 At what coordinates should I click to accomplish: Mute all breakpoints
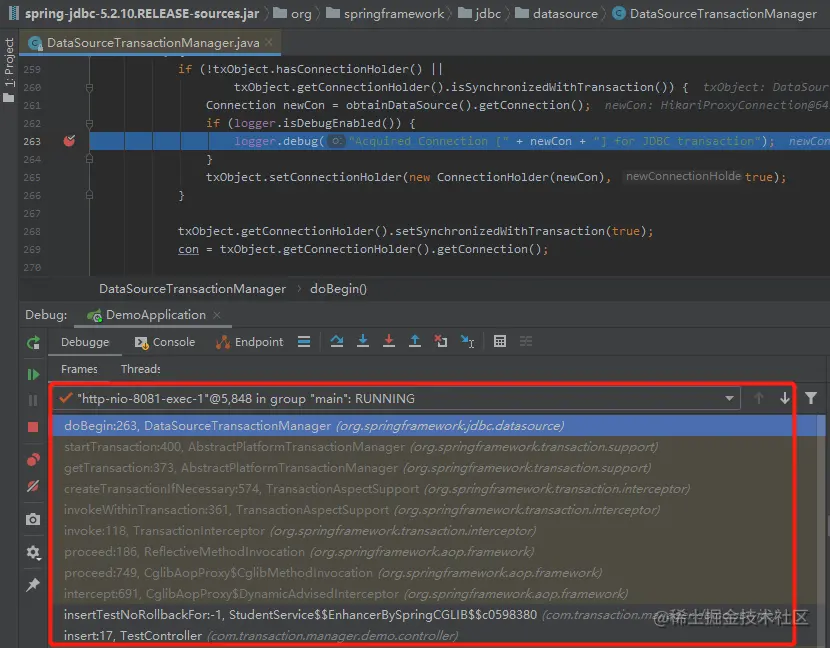point(33,486)
